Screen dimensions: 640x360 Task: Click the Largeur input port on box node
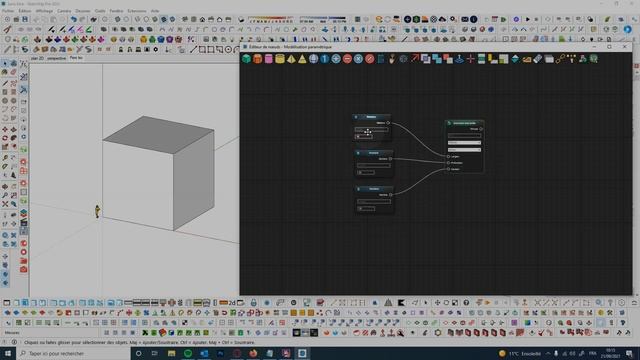[x=448, y=156]
